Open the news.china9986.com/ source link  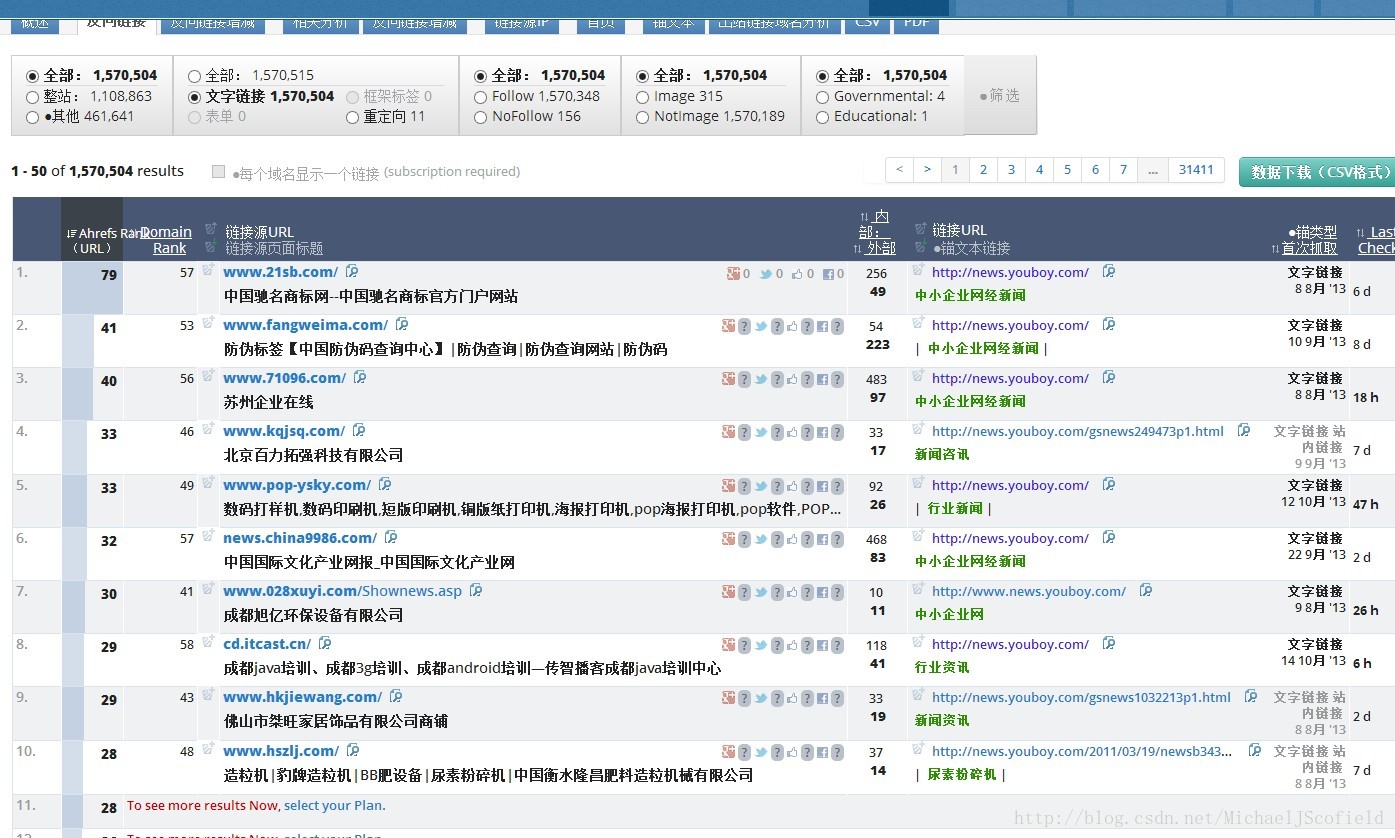coord(300,538)
